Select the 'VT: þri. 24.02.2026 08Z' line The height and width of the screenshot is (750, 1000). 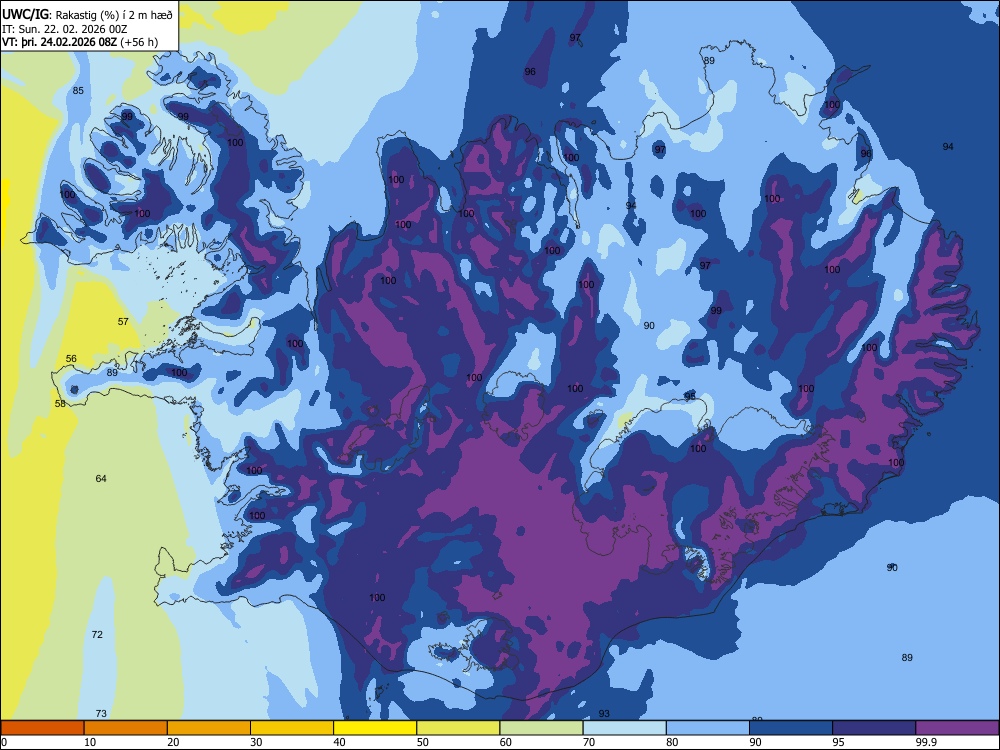pyautogui.click(x=59, y=43)
